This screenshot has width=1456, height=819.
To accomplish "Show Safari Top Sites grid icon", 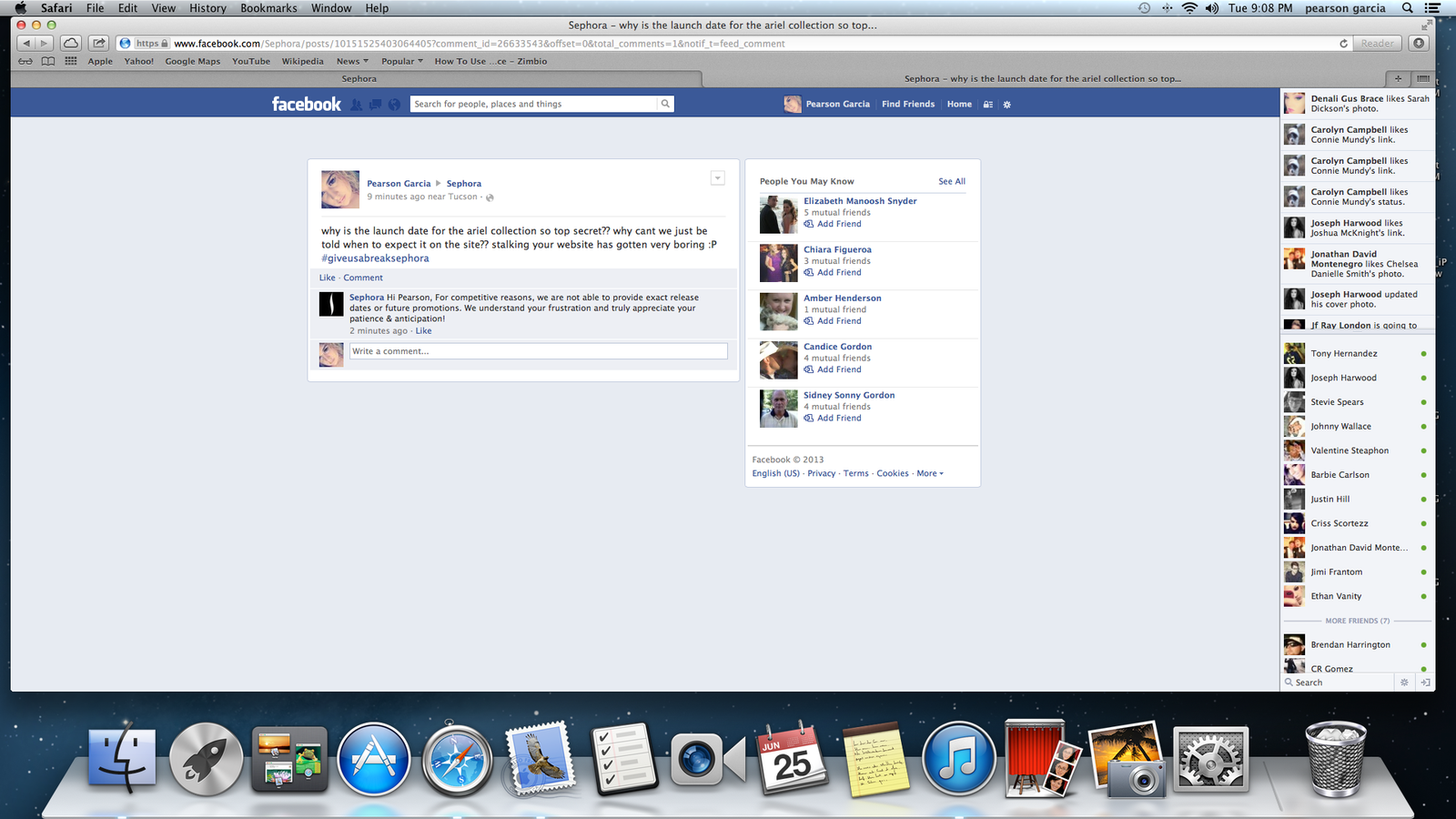I will [x=71, y=61].
